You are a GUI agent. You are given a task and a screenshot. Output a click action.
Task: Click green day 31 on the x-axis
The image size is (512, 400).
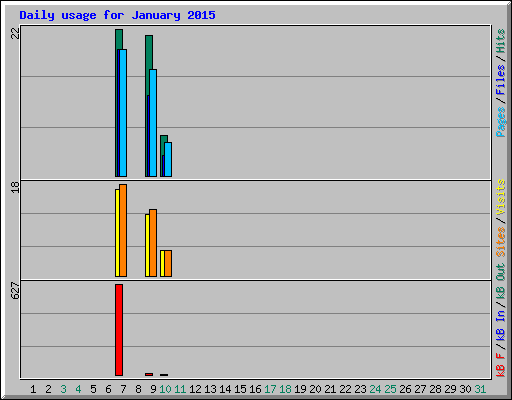480,389
